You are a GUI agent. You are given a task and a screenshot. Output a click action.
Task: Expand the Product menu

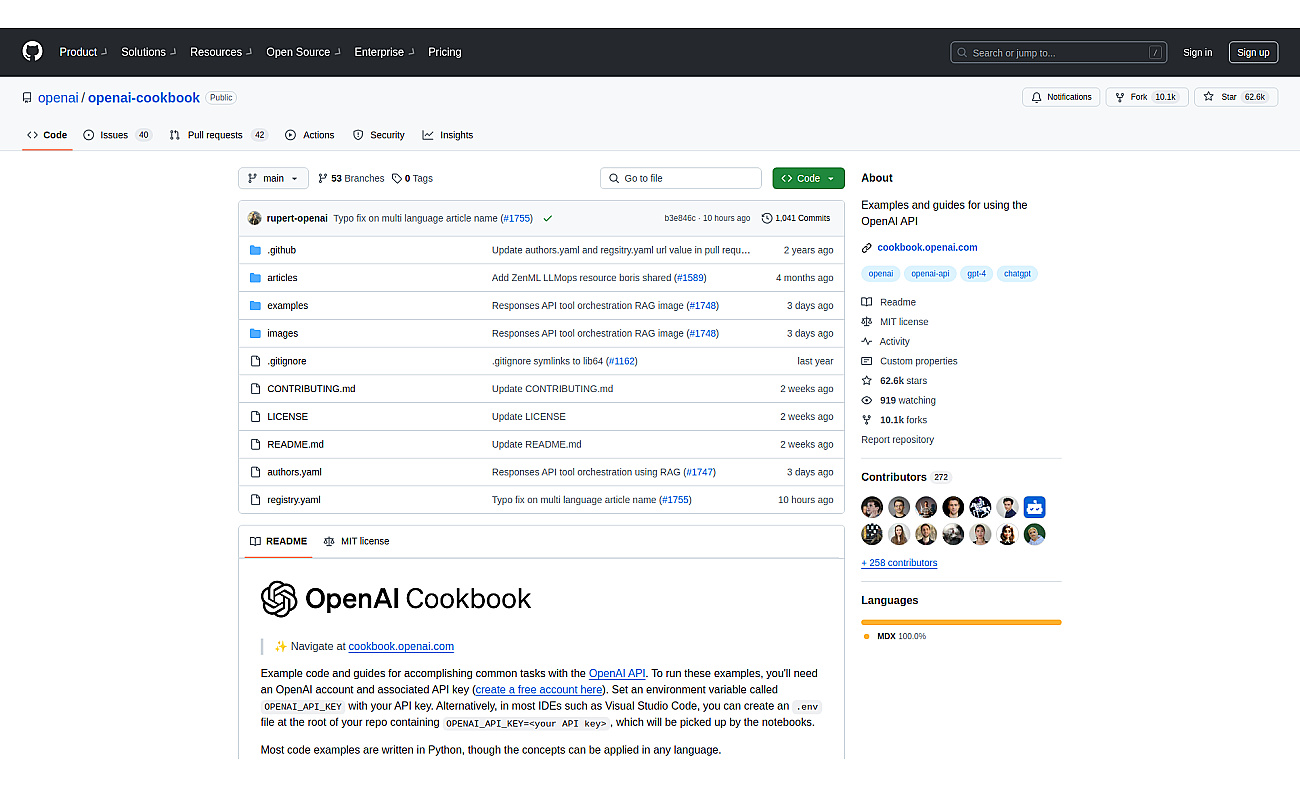point(82,52)
